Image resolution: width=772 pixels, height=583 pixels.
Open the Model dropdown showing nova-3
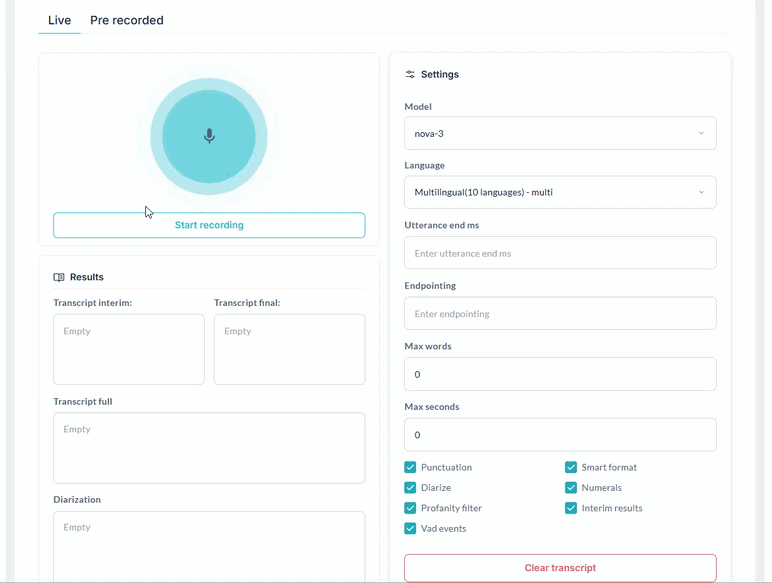(x=560, y=133)
